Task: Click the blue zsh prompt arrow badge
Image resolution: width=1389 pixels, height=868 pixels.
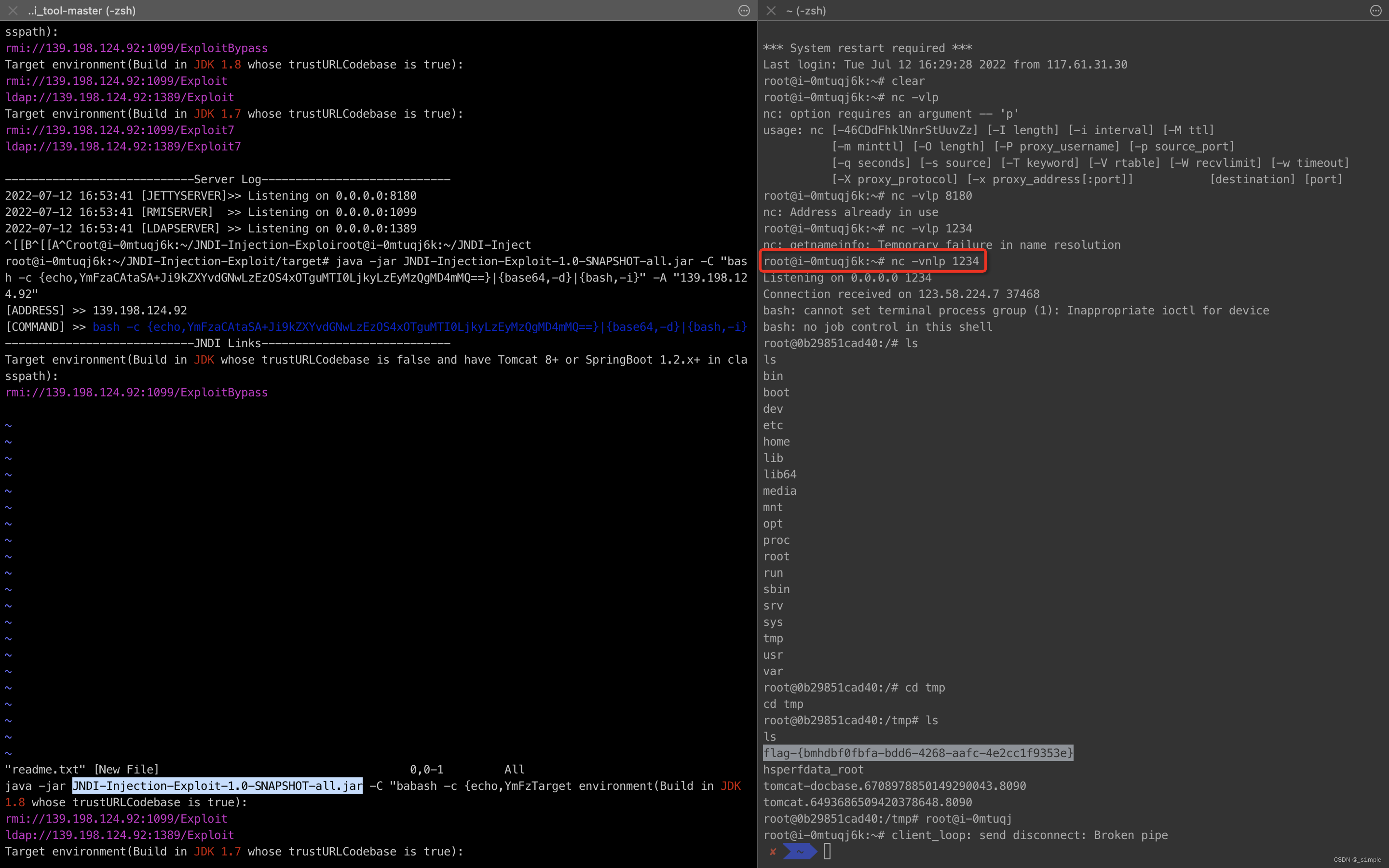Action: (x=801, y=852)
